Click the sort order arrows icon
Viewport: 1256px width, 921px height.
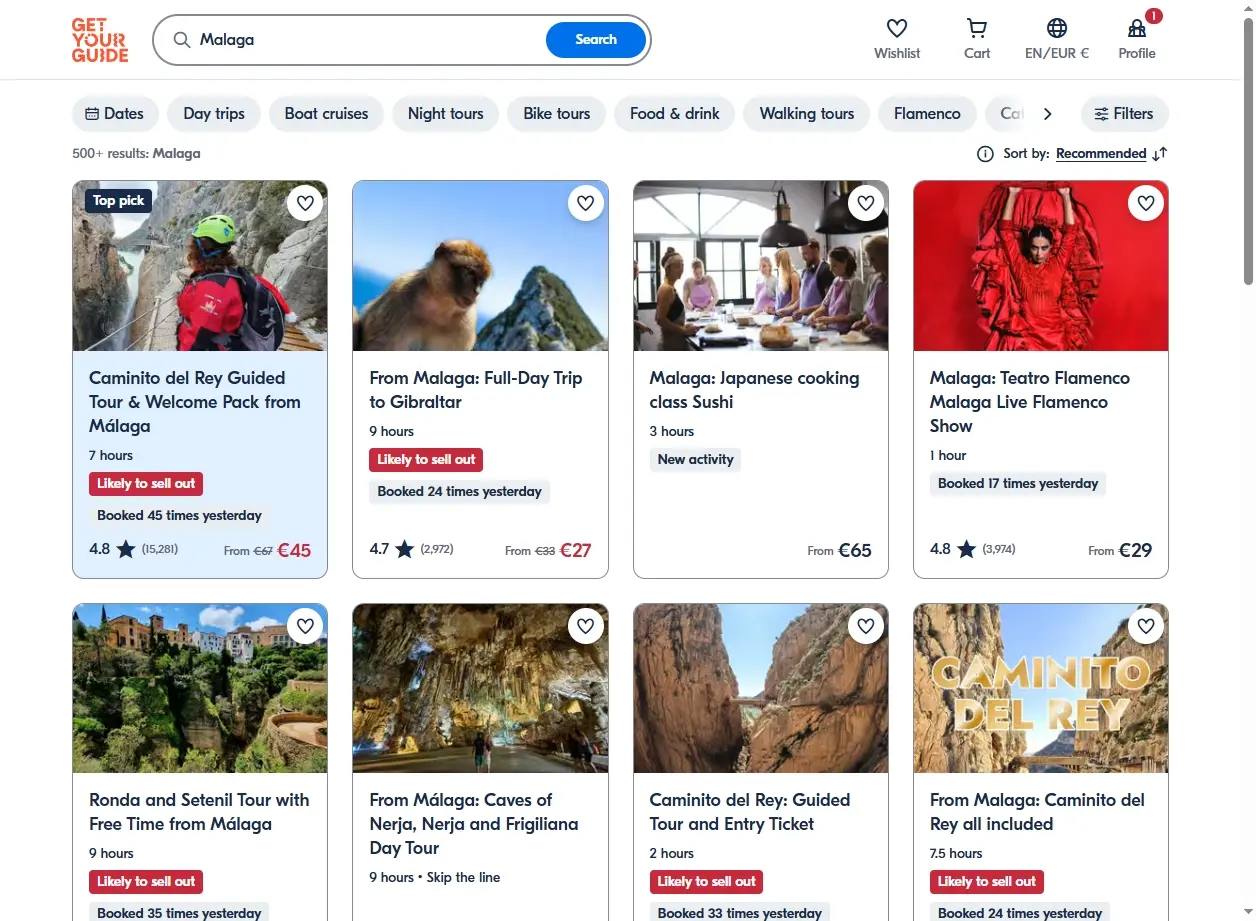click(x=1160, y=154)
